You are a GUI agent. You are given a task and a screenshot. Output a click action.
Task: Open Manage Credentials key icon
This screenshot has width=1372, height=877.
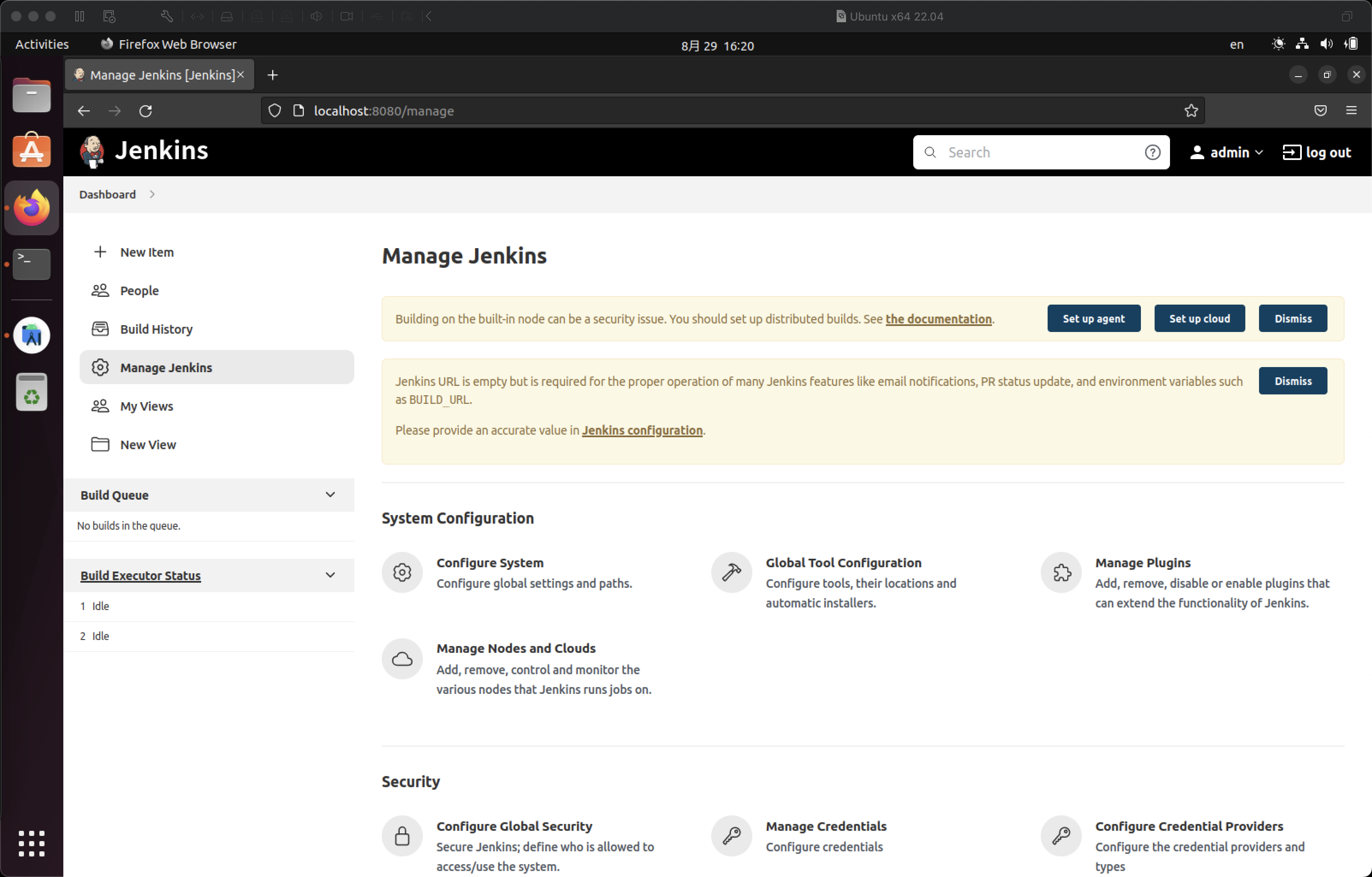pos(732,836)
